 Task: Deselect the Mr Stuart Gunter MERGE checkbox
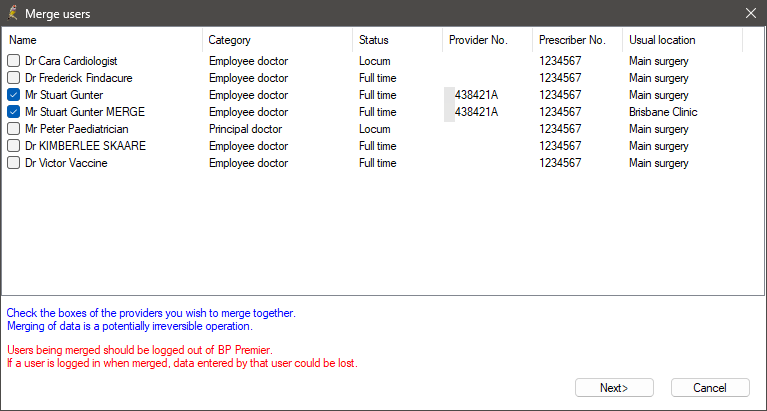point(14,112)
